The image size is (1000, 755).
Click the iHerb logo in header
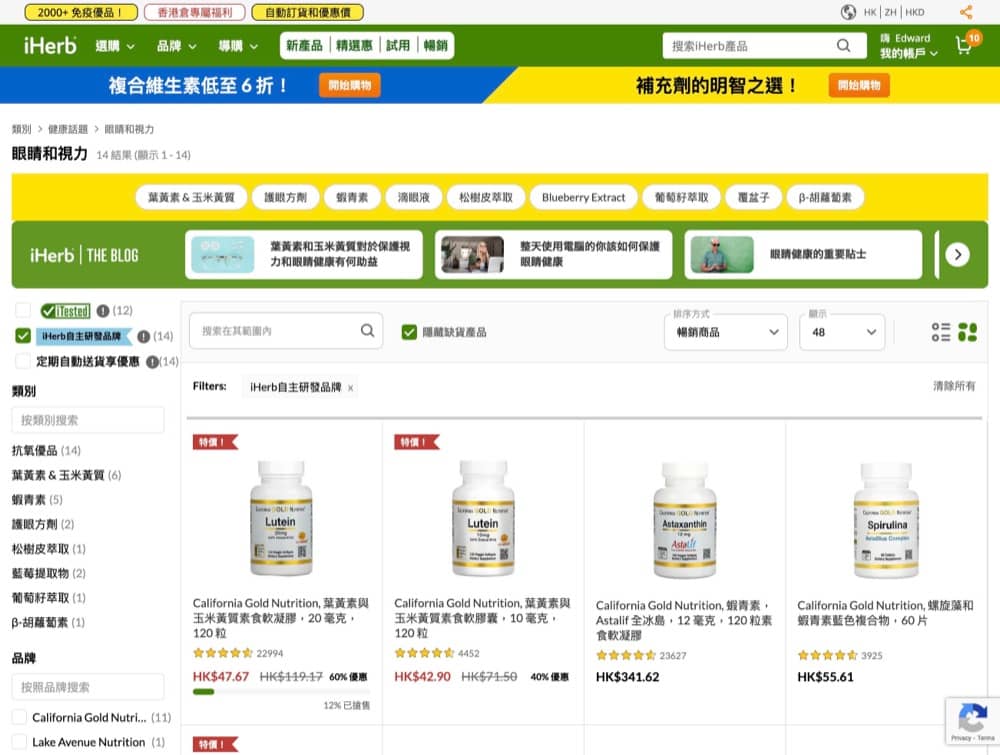50,45
